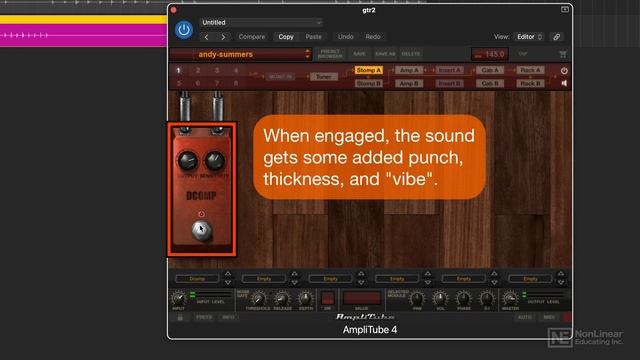The width and height of the screenshot is (640, 360).
Task: Select the Amp B module
Action: (x=409, y=83)
